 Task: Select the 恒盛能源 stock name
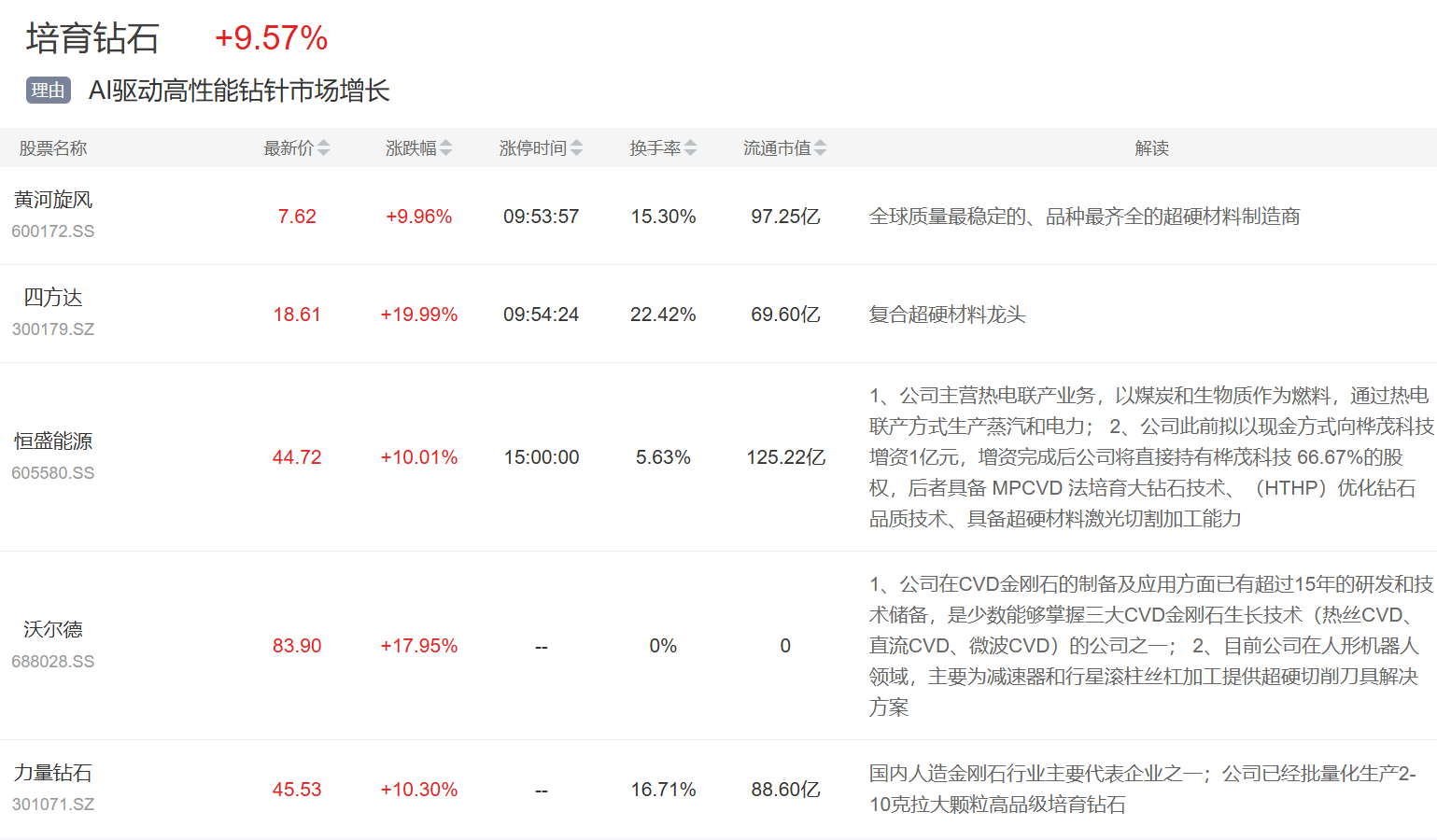tap(53, 441)
